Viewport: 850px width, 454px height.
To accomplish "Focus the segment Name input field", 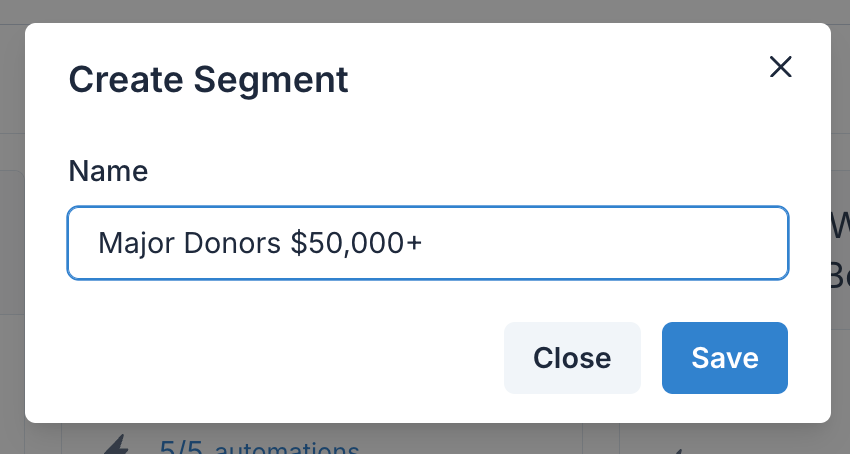I will (x=428, y=243).
